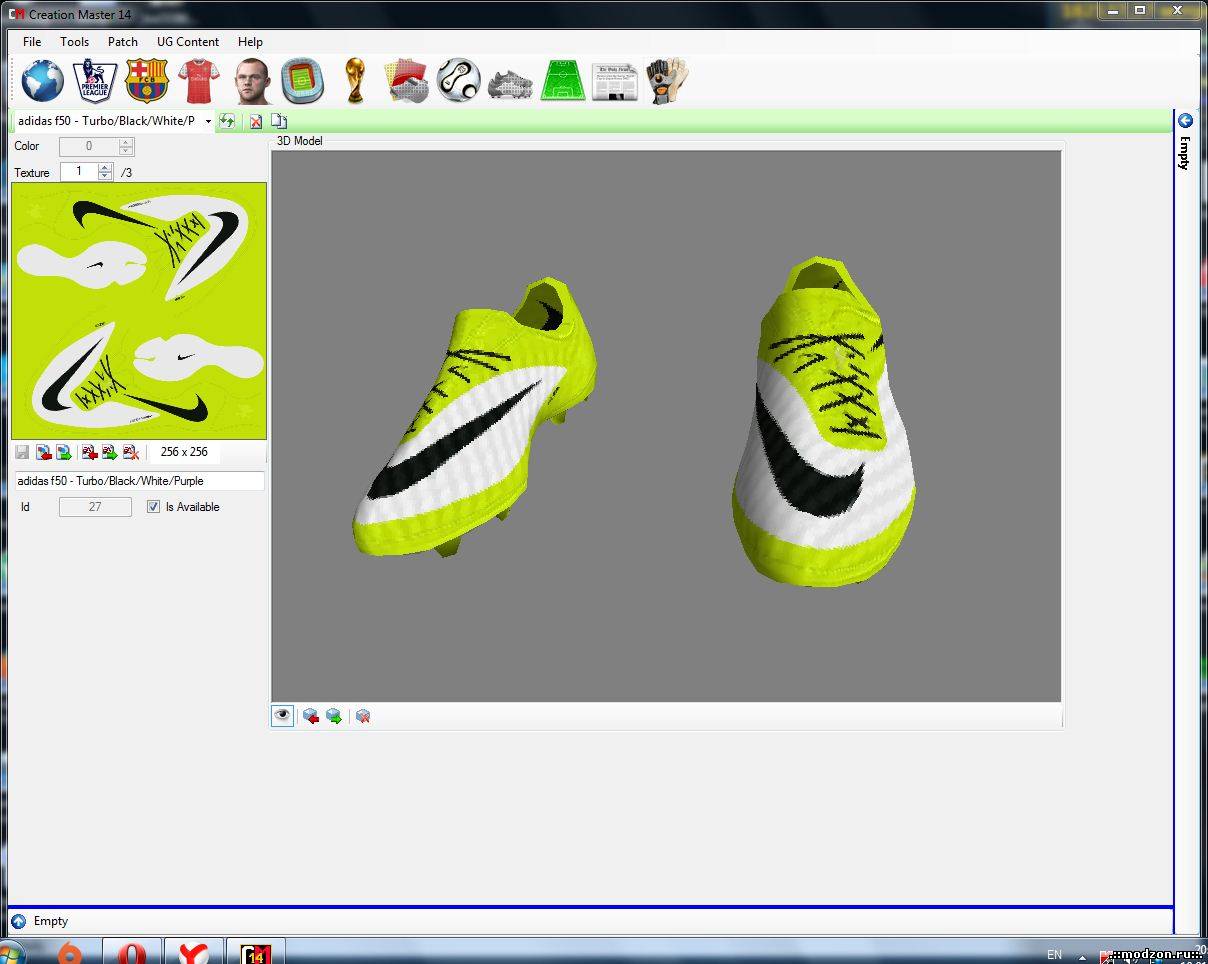Decrease the Texture number with down arrow

105,177
